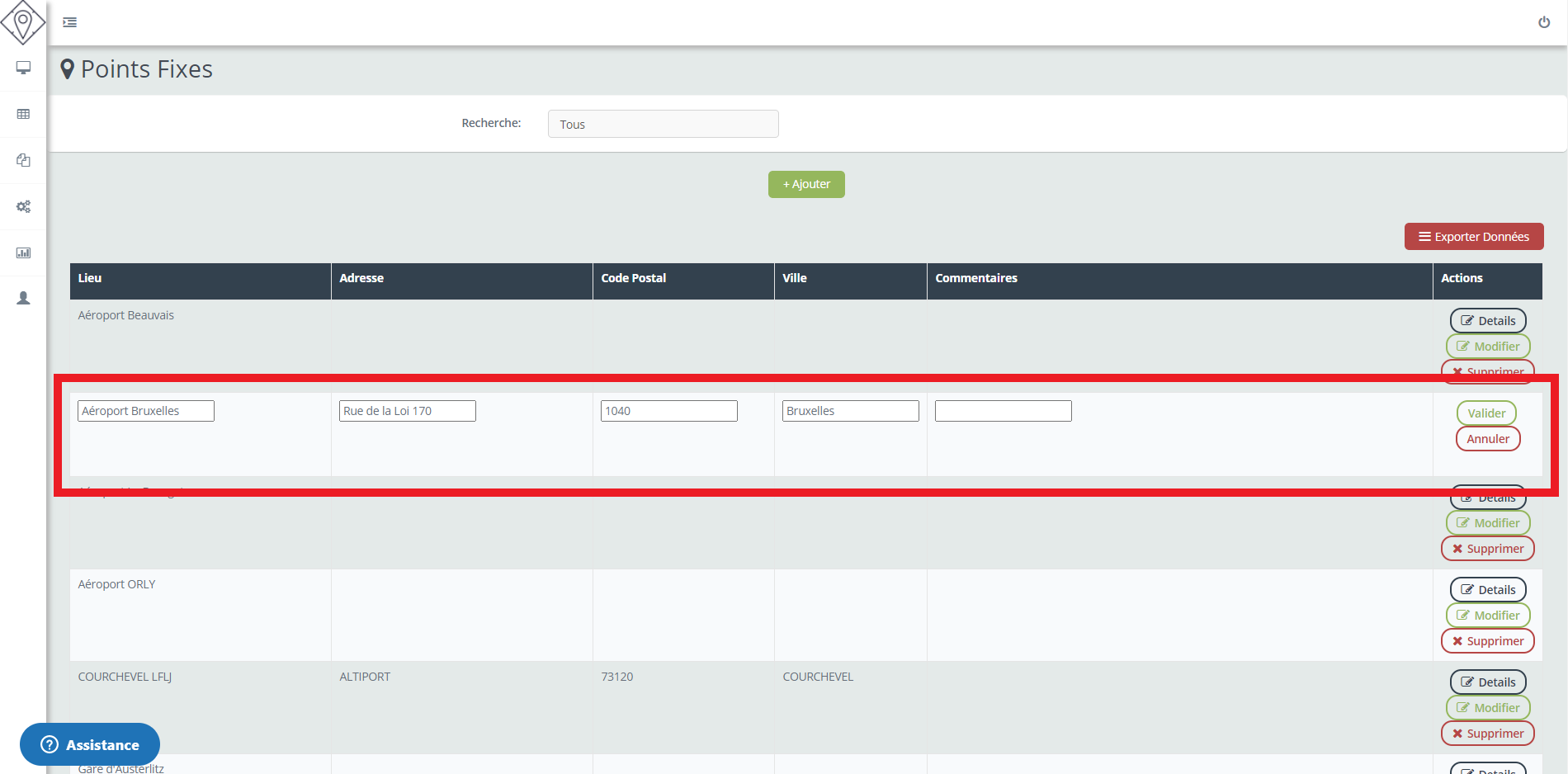Click the address field Rue de la Loi 170

tap(408, 411)
